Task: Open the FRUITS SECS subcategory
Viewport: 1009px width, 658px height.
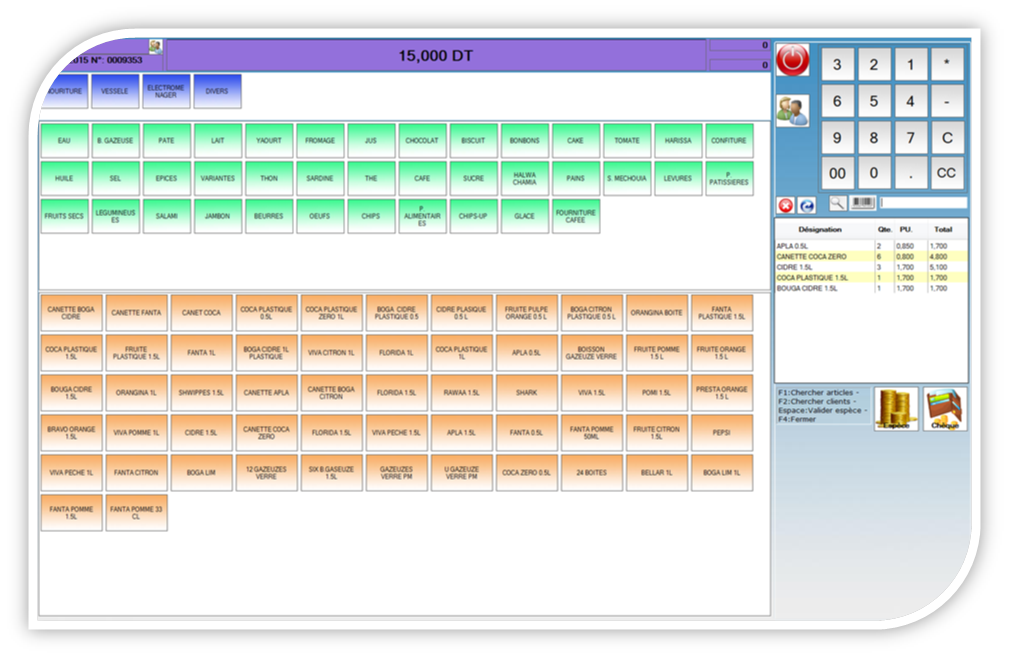Action: 64,216
